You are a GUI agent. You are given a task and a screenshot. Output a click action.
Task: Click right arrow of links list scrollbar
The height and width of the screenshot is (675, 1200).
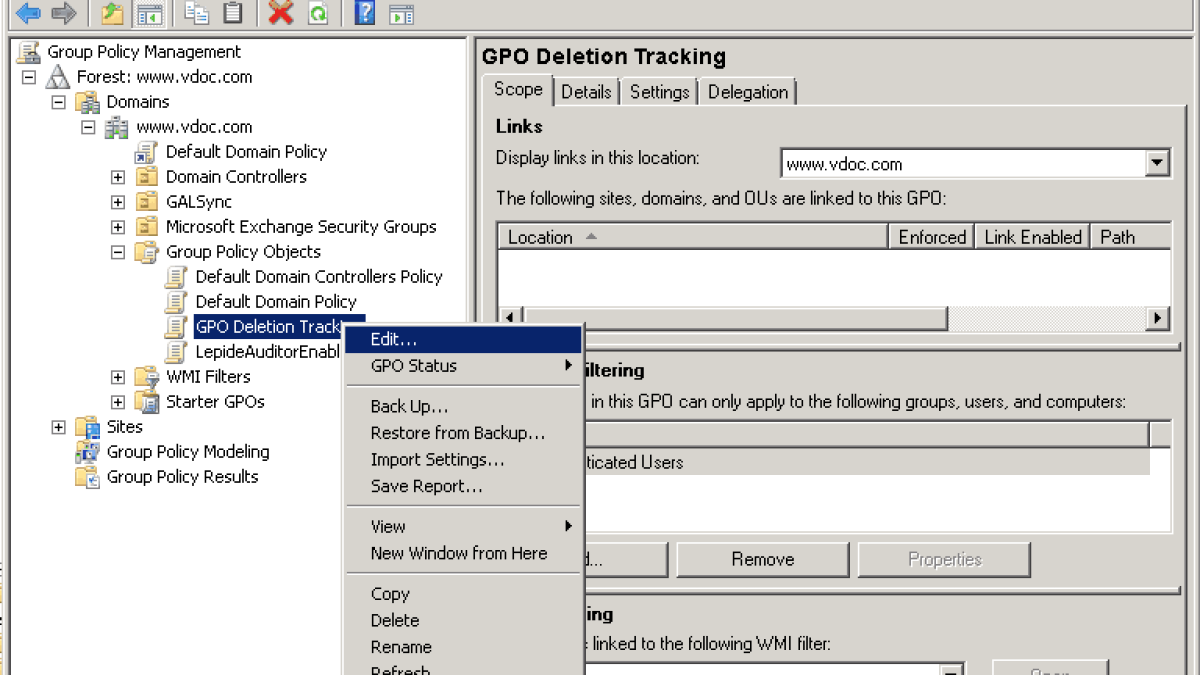coord(1158,318)
